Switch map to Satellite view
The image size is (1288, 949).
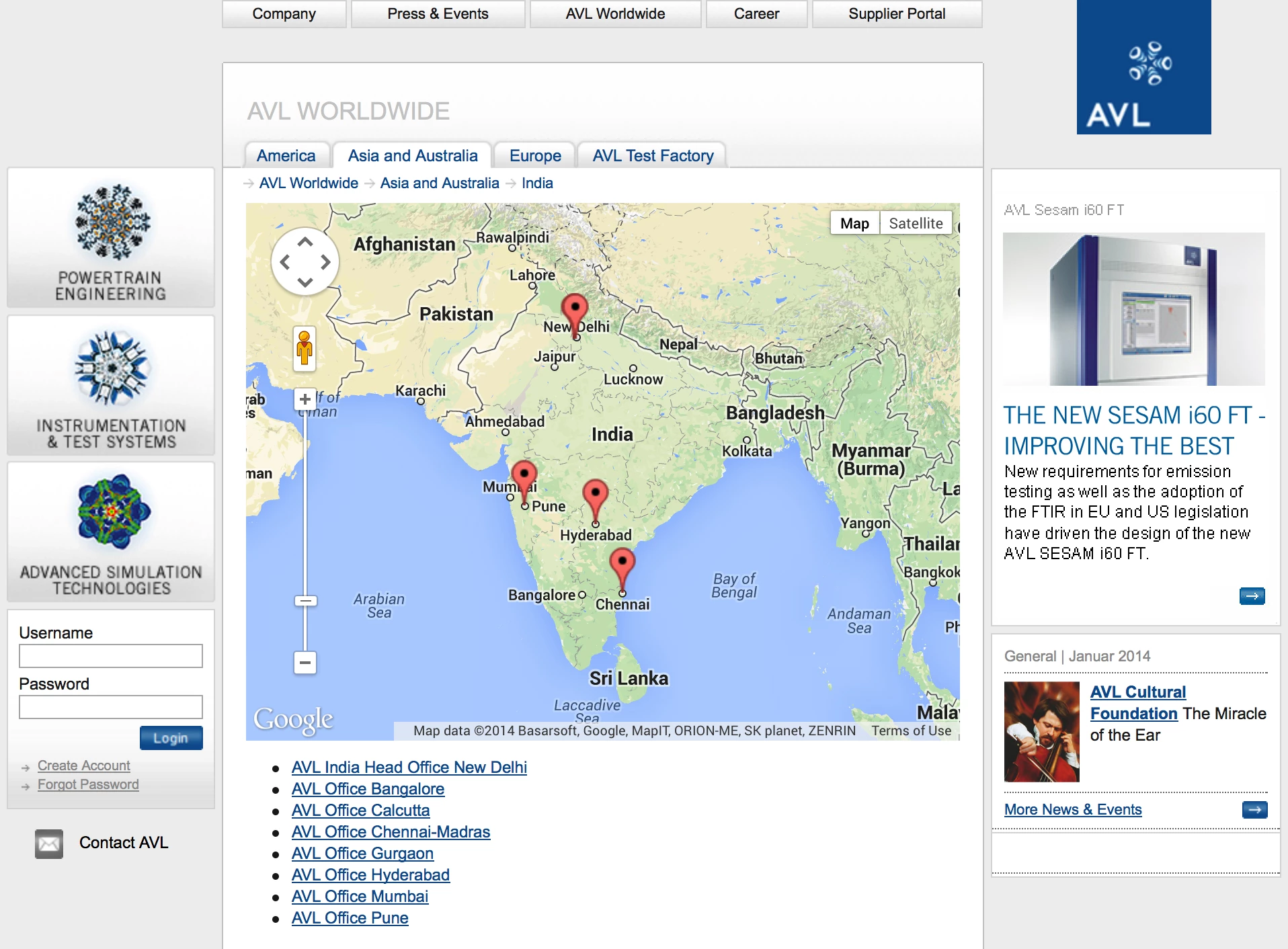pyautogui.click(x=916, y=223)
